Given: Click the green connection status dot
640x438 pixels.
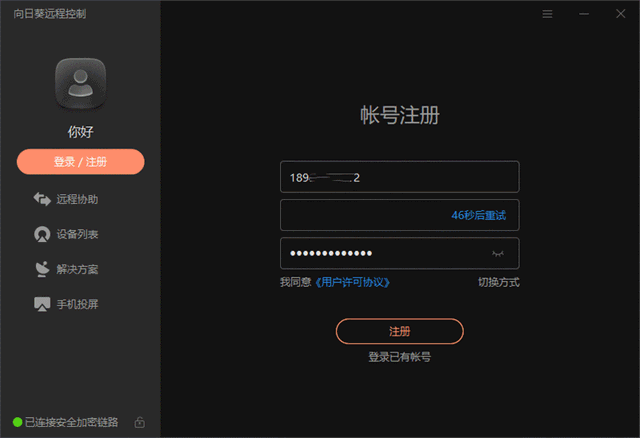Looking at the screenshot, I should point(17,422).
